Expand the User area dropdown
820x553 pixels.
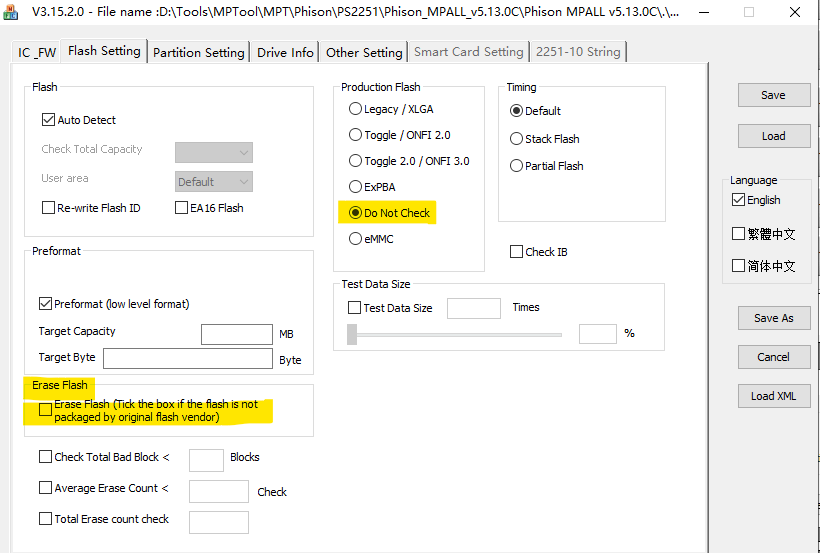(213, 182)
